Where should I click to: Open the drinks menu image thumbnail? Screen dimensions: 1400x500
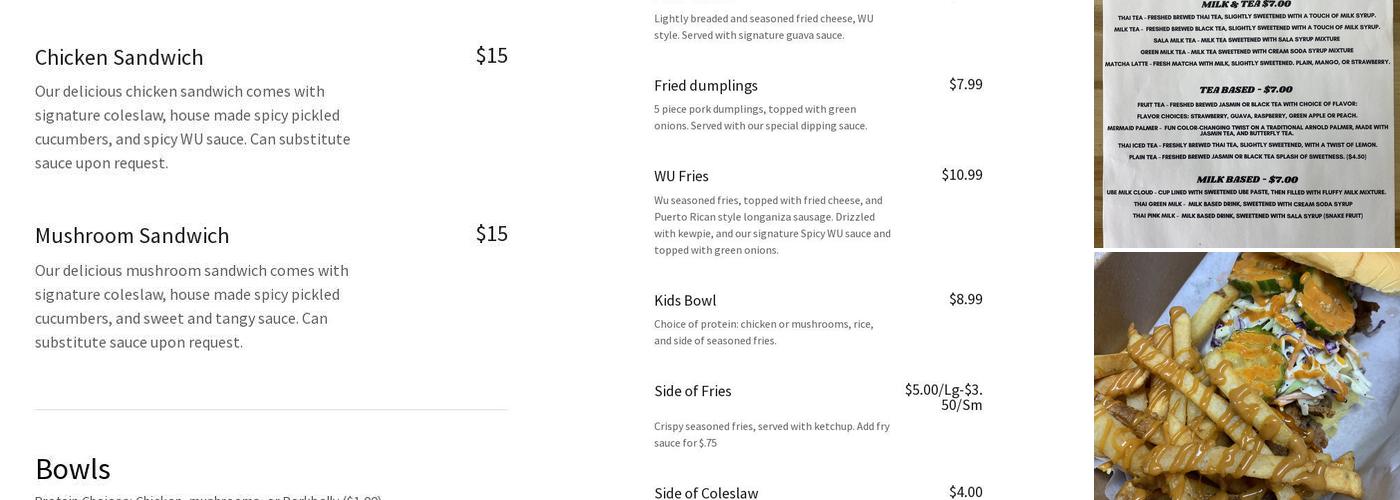pos(1246,123)
